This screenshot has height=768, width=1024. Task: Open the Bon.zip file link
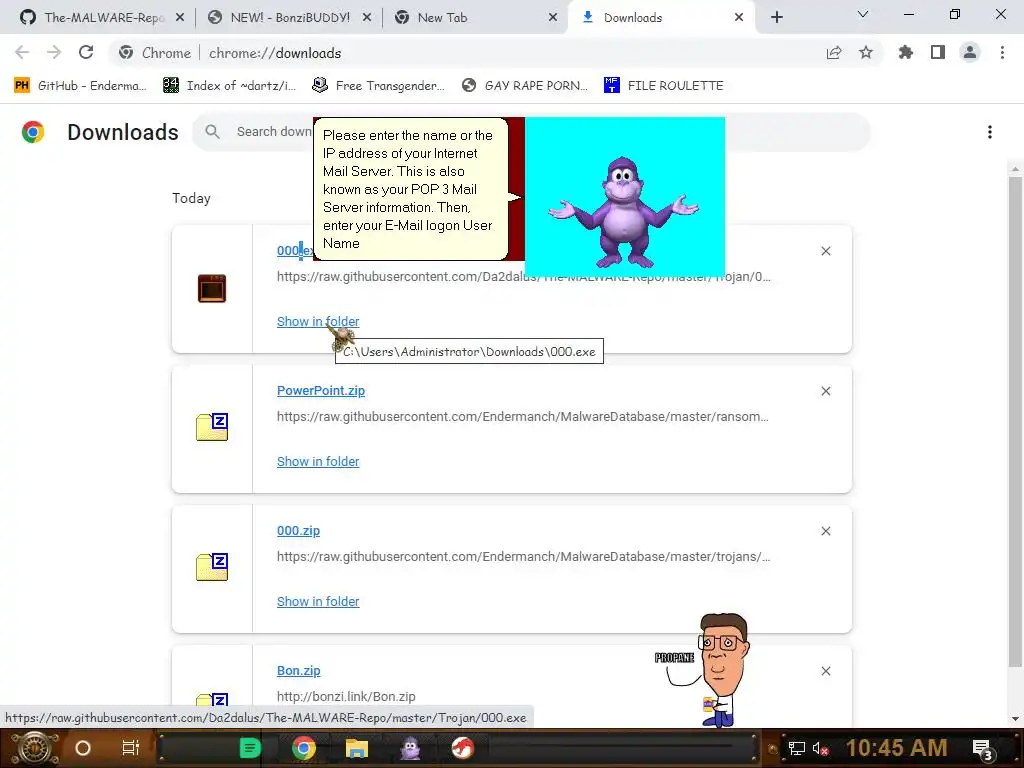298,671
